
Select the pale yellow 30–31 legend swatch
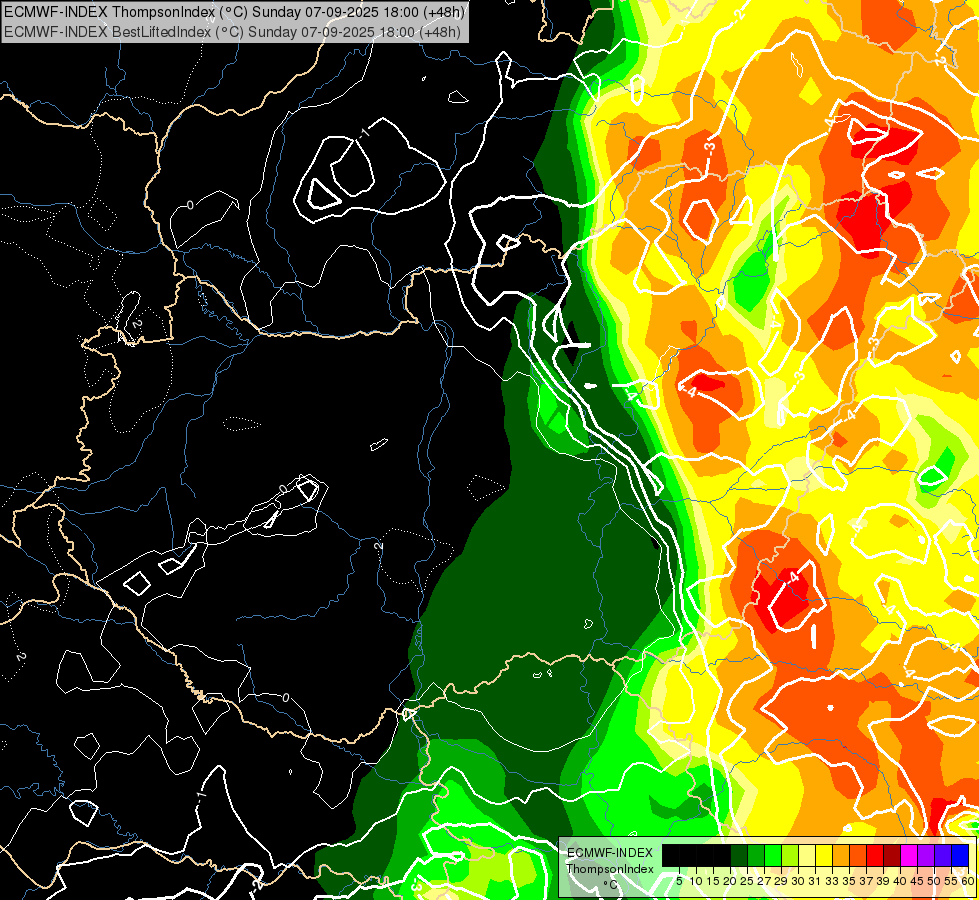coord(807,855)
